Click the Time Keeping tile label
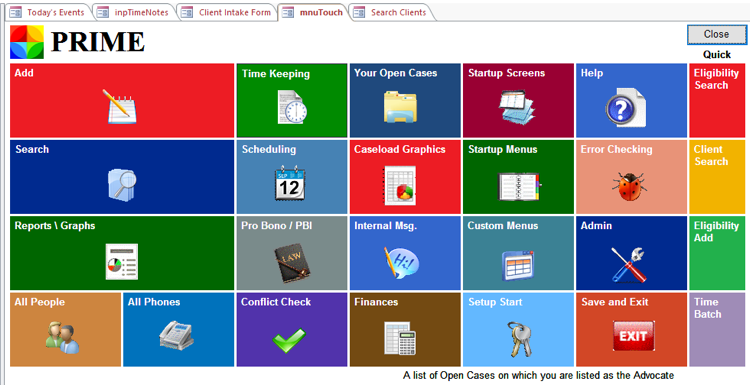This screenshot has height=385, width=750. tap(276, 74)
